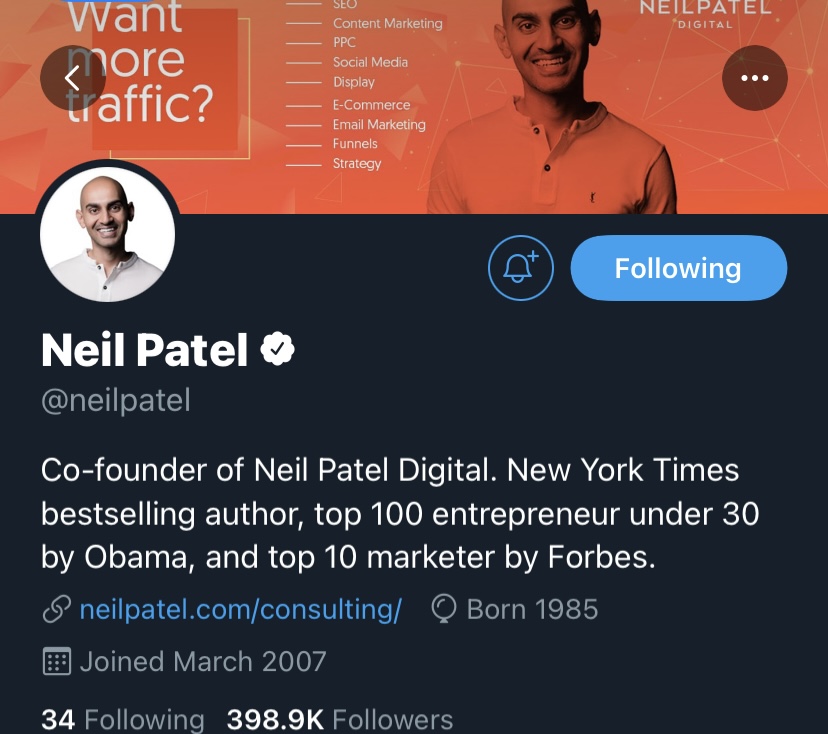828x734 pixels.
Task: Tap the link icon before the website URL
Action: pos(57,608)
